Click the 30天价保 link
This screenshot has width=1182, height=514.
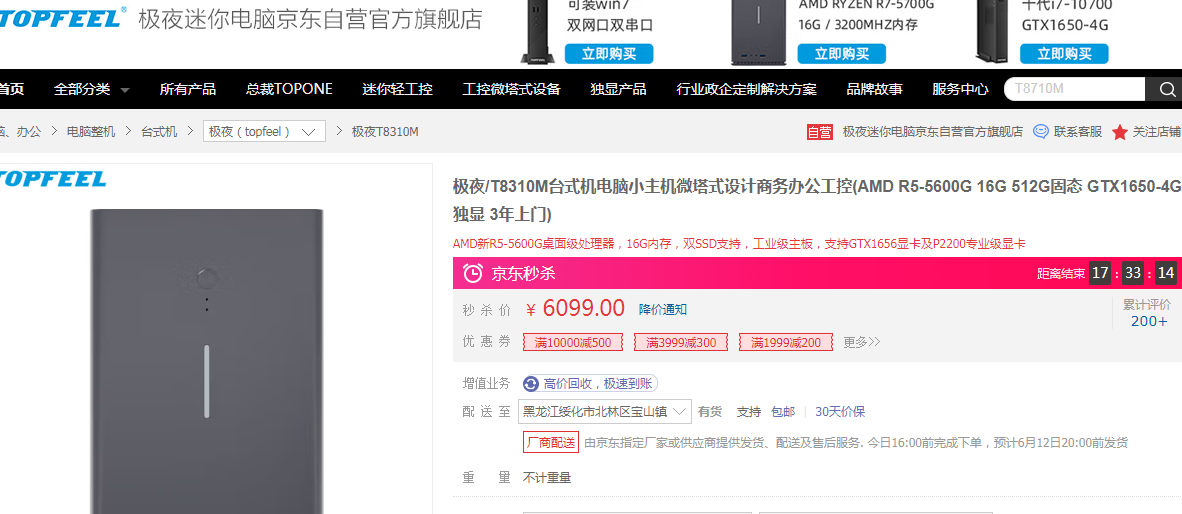(x=840, y=412)
